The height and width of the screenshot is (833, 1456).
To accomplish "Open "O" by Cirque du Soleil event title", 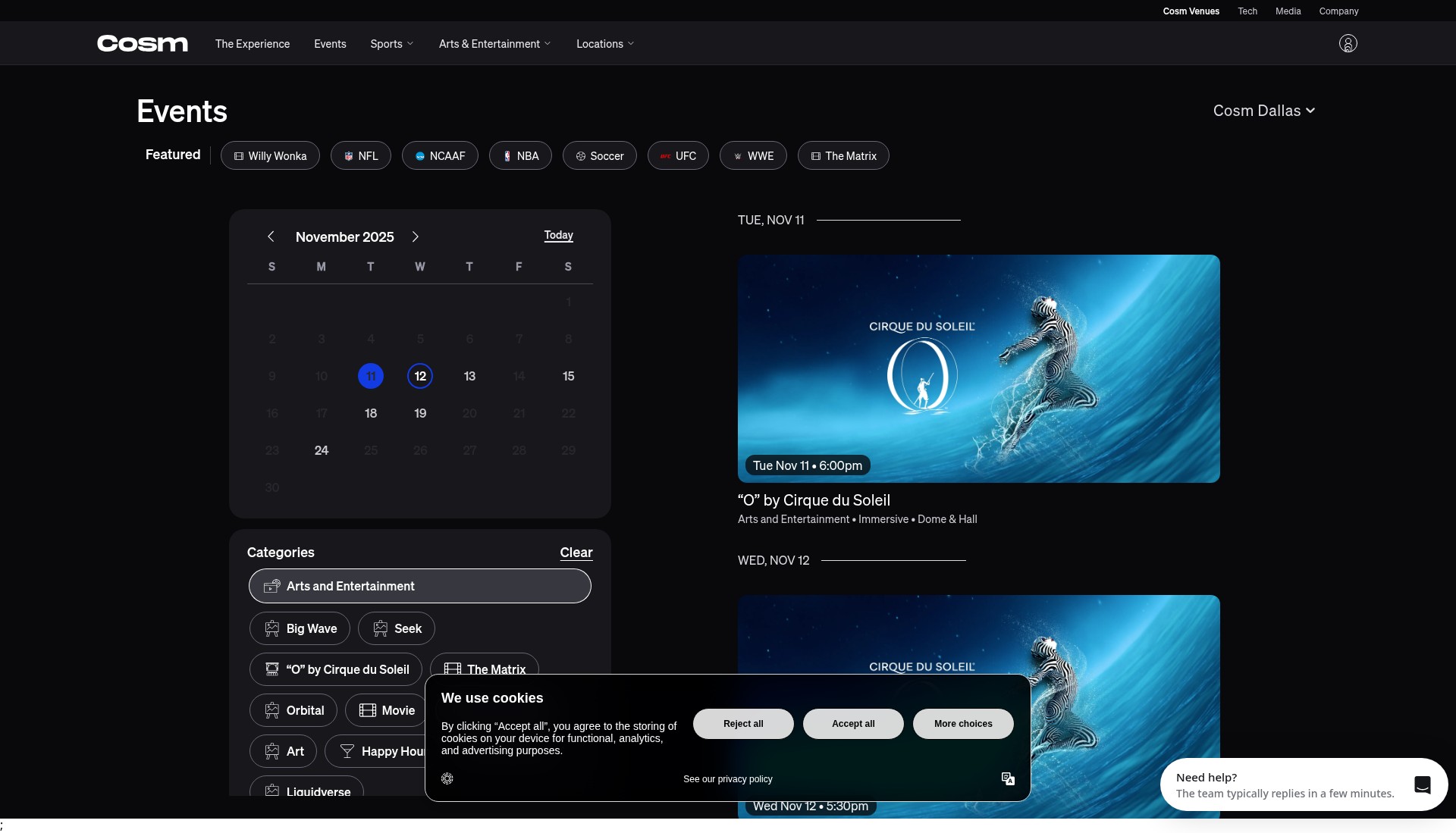I will [814, 500].
